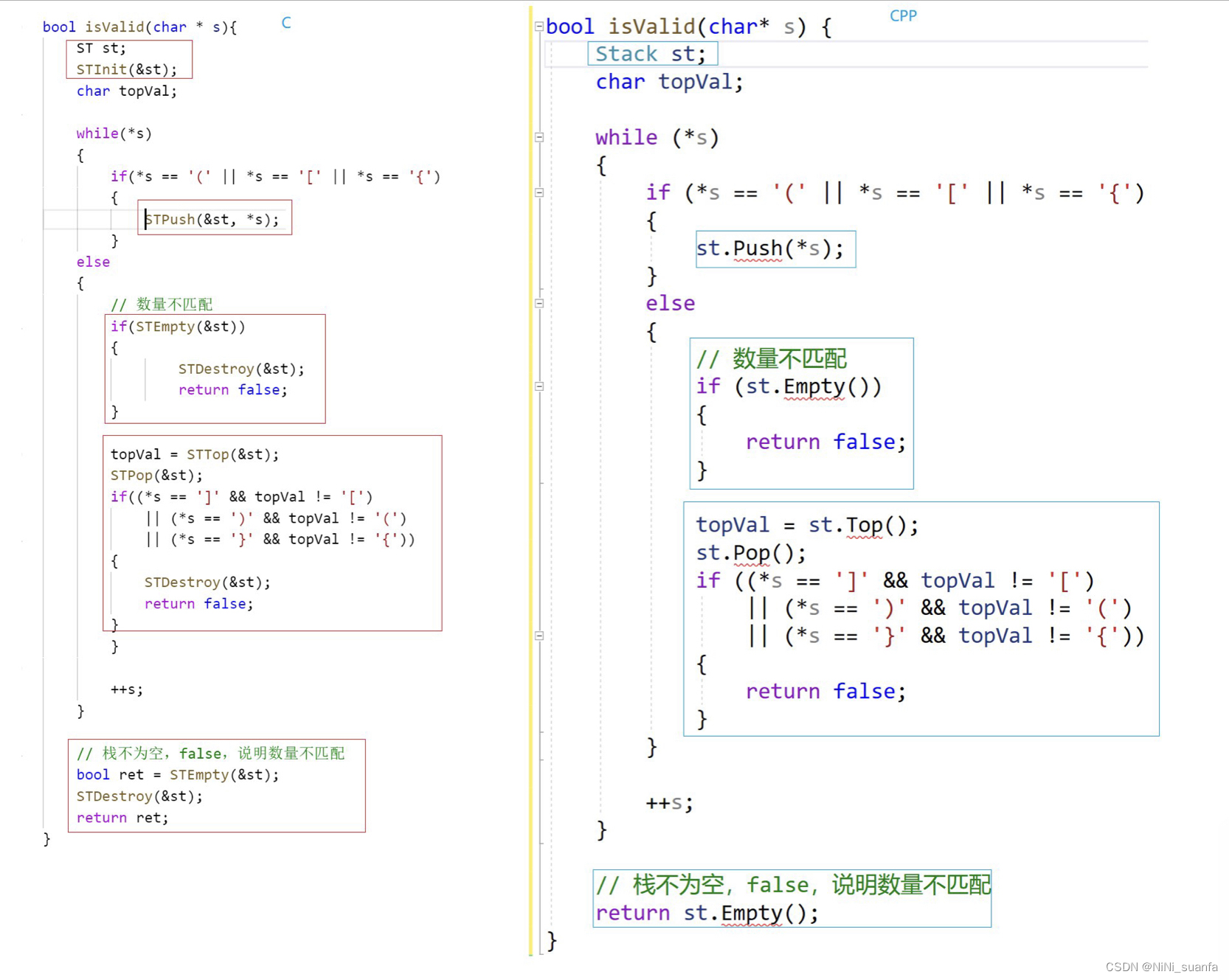Click the 'STPush(&st, *s);' line
1229x980 pixels.
[212, 219]
